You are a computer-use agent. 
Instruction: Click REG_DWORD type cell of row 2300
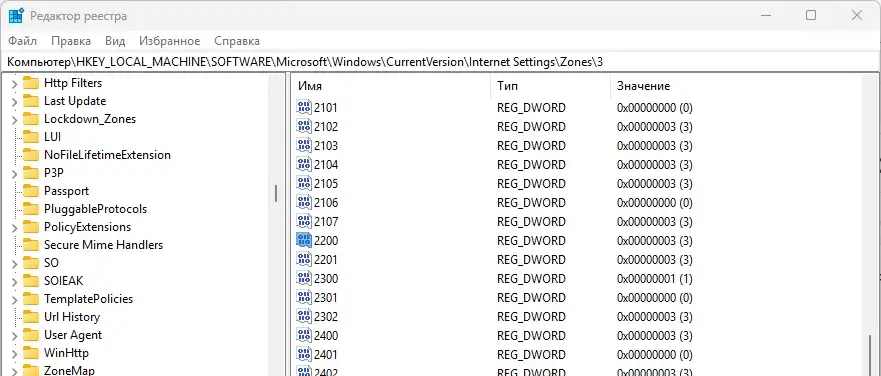(x=531, y=279)
